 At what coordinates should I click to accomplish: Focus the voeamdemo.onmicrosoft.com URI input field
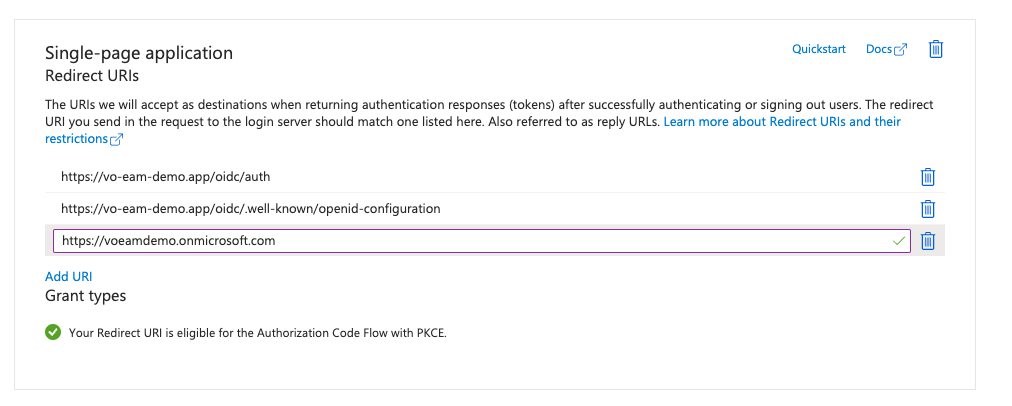click(470, 241)
